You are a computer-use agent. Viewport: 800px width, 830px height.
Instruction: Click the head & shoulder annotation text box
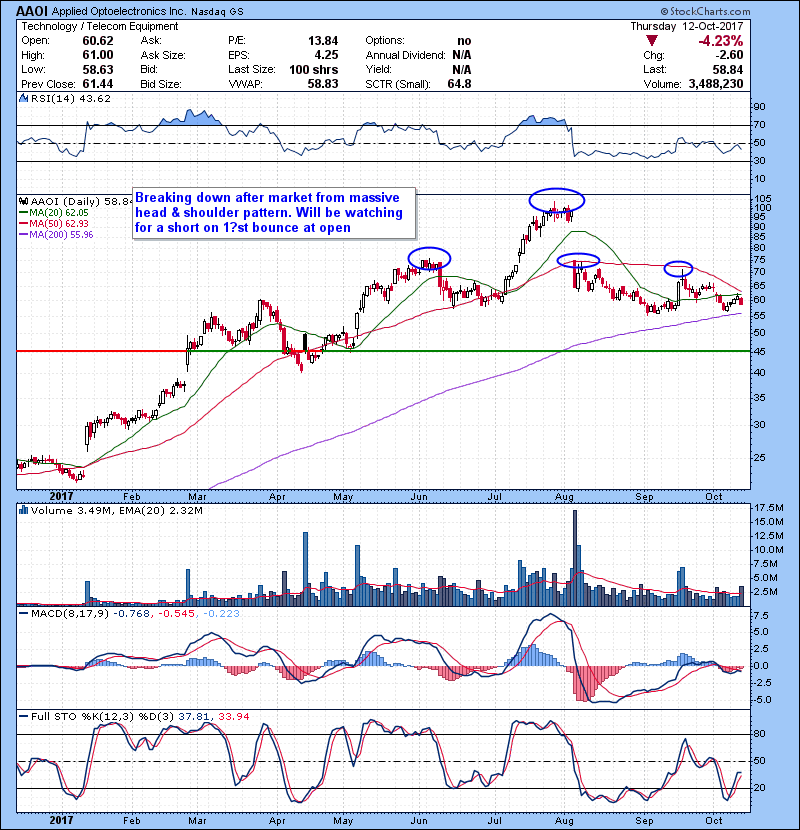[274, 213]
